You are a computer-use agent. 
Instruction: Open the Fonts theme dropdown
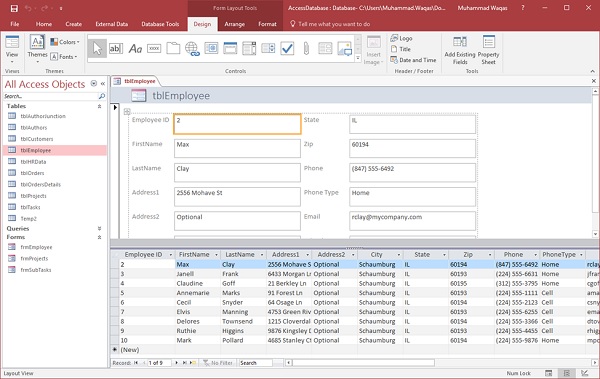64,57
